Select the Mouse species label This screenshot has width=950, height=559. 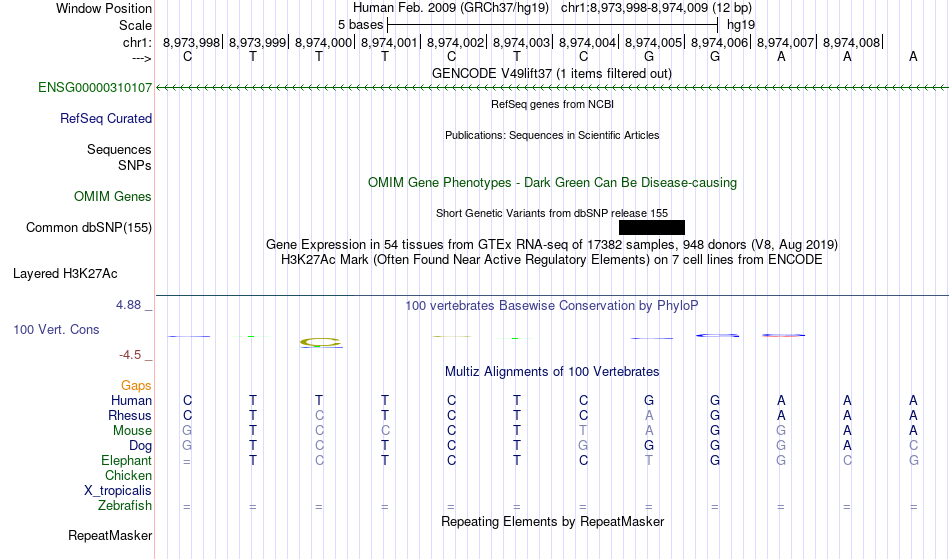132,431
